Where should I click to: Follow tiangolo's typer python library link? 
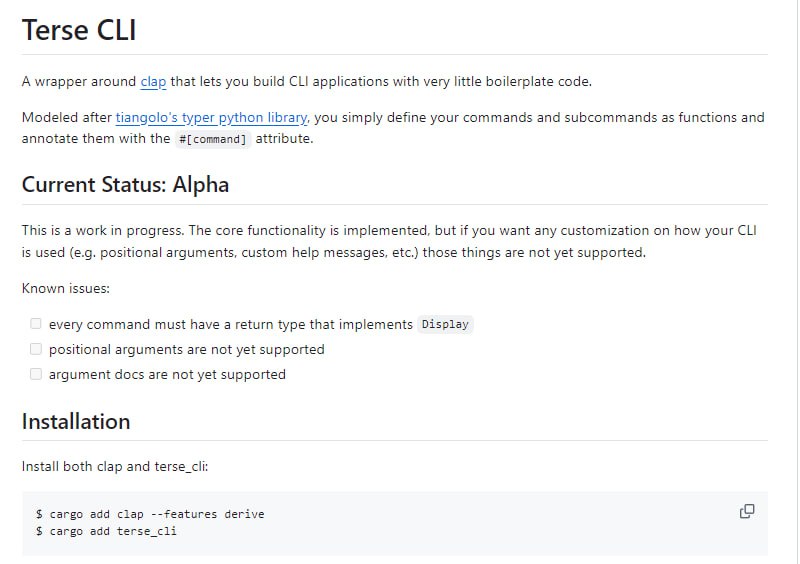(x=211, y=117)
